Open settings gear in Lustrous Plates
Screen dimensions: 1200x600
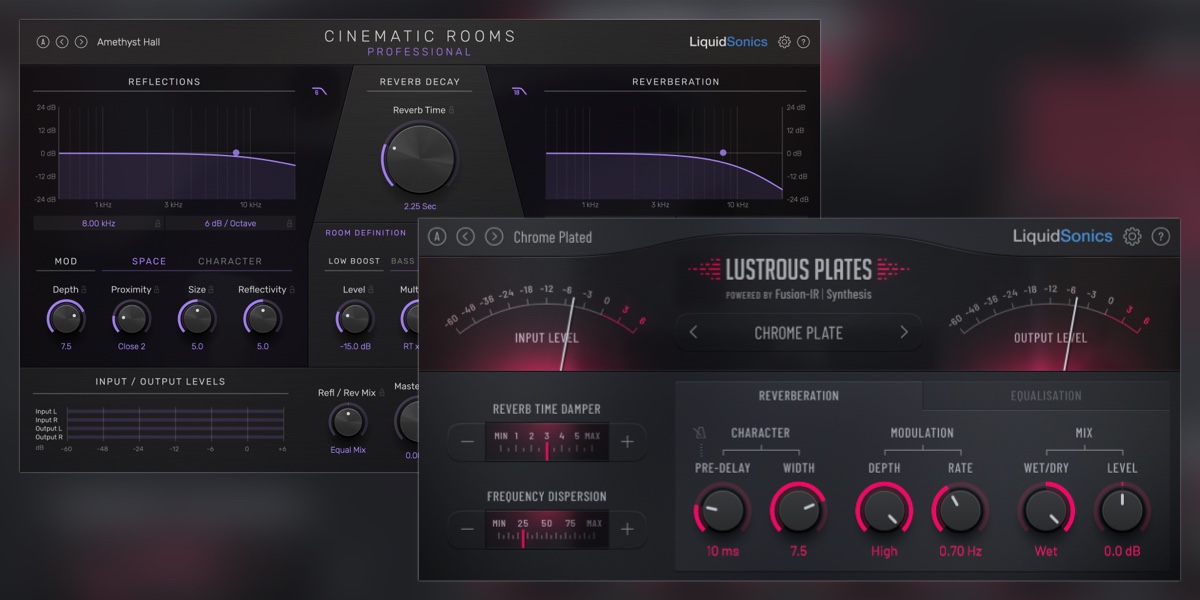click(x=1132, y=237)
